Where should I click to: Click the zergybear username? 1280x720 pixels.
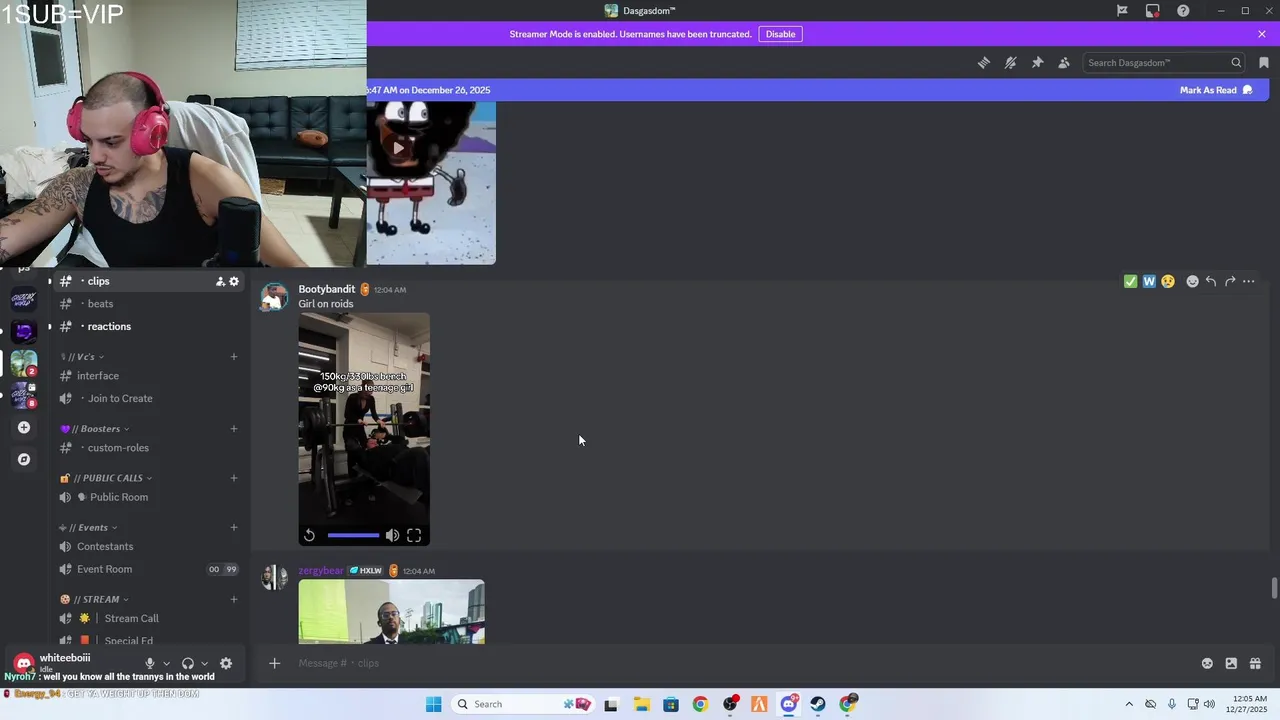[321, 570]
